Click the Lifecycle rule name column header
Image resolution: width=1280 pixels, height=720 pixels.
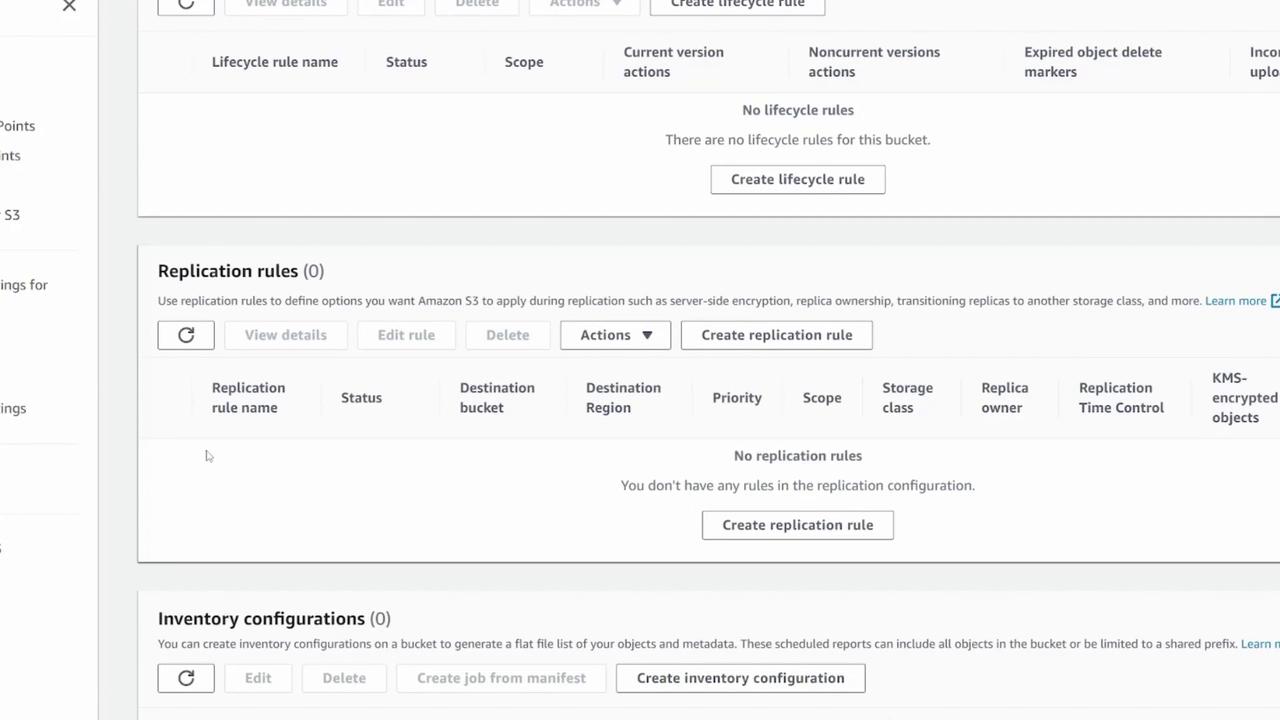click(x=275, y=62)
